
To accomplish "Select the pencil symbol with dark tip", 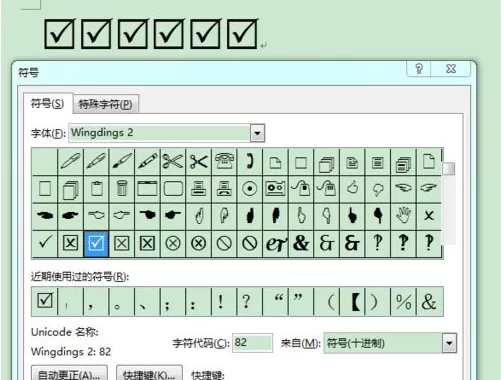I will 147,162.
